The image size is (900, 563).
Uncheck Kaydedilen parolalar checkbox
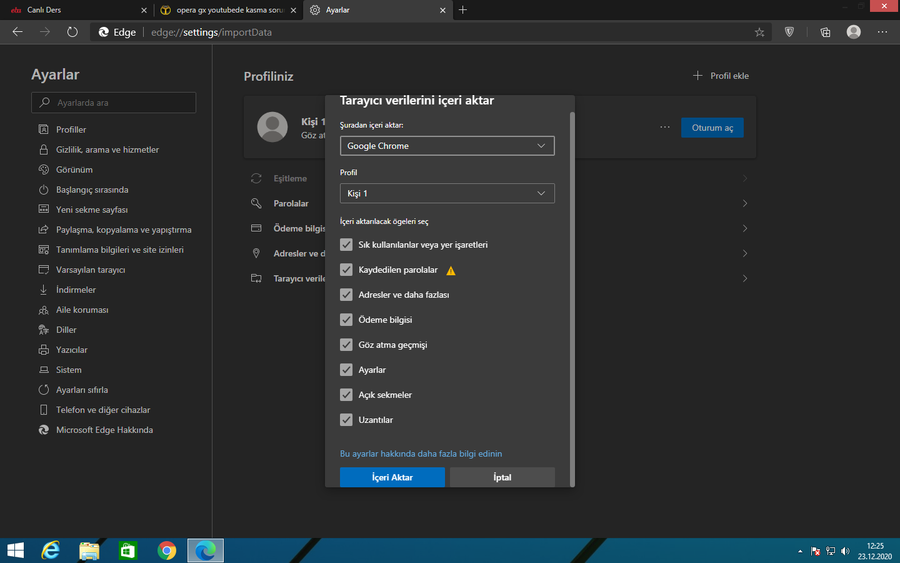pos(346,270)
